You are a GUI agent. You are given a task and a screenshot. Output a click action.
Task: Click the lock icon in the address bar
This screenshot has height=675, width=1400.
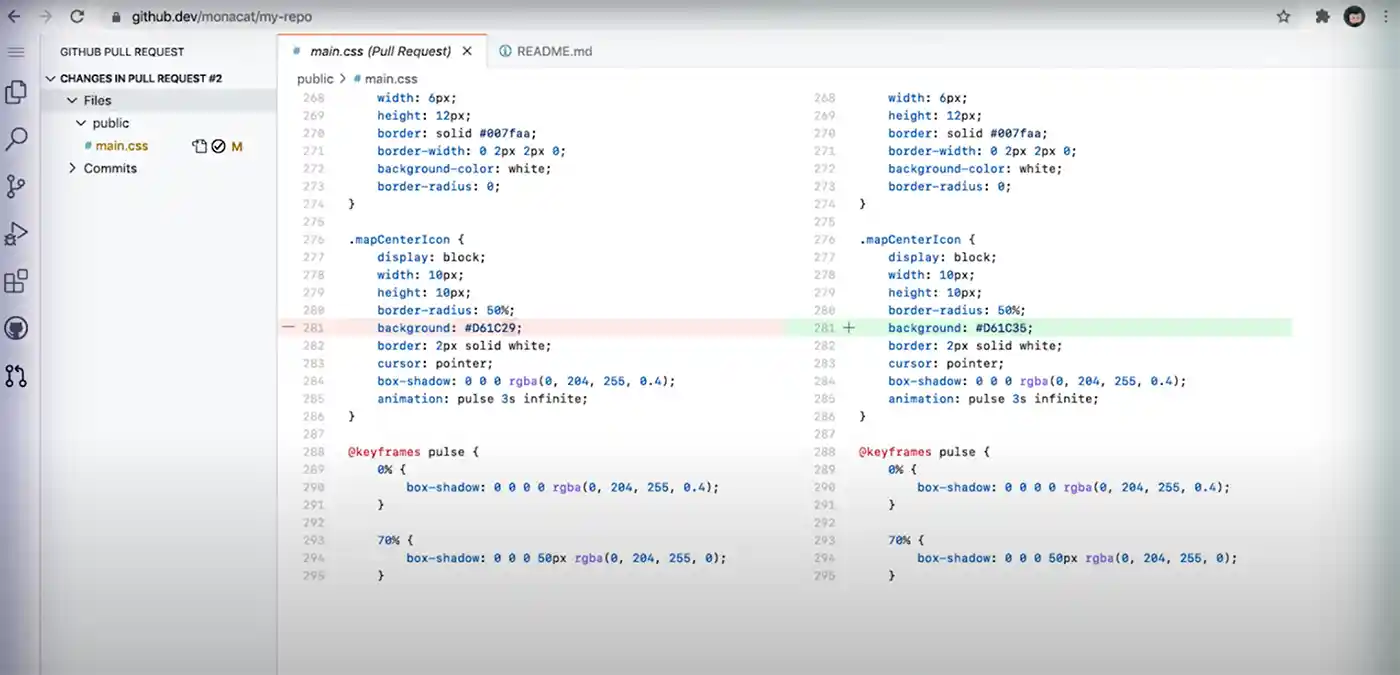(x=116, y=17)
